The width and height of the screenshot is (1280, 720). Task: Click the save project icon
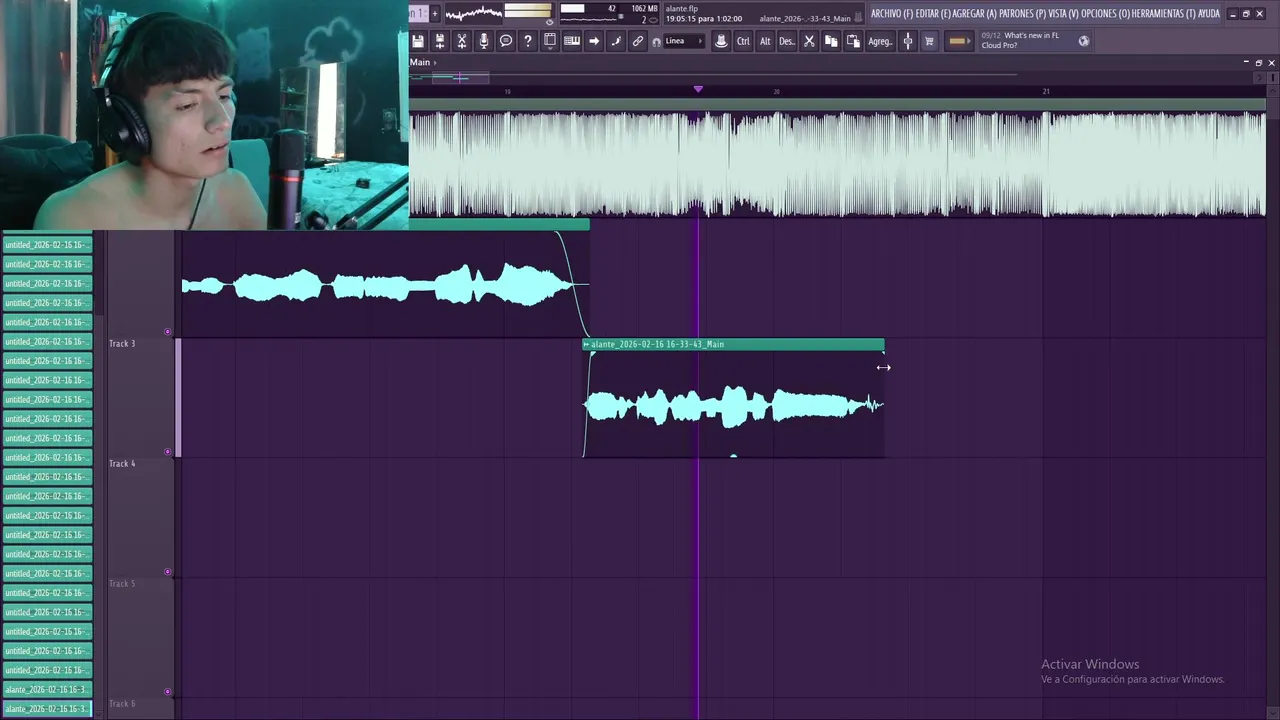coord(418,41)
